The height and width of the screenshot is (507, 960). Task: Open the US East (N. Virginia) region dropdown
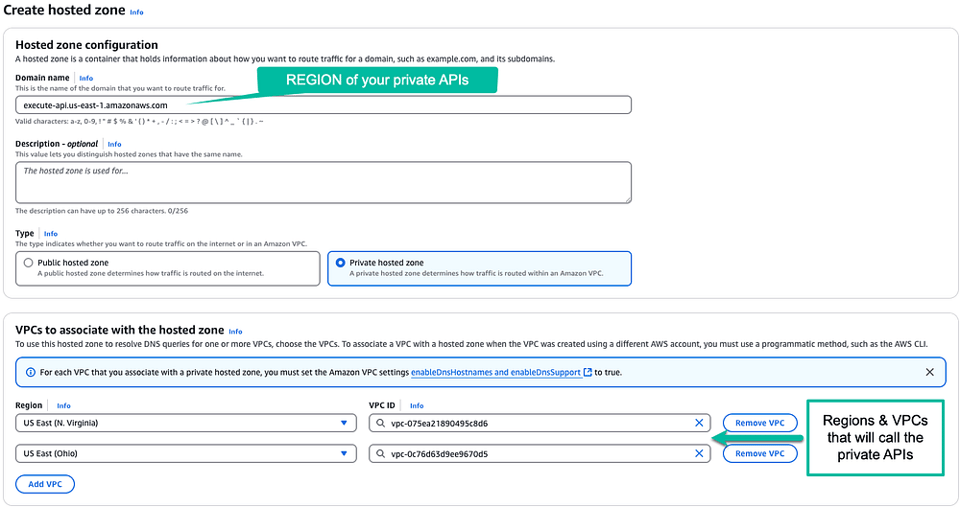186,423
